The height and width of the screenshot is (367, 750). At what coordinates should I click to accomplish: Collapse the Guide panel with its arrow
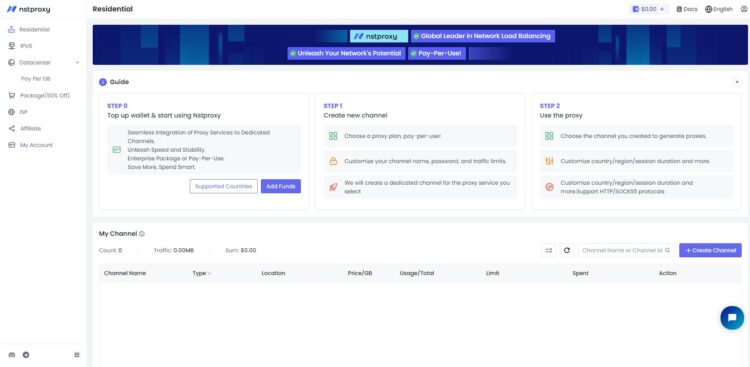click(x=737, y=82)
